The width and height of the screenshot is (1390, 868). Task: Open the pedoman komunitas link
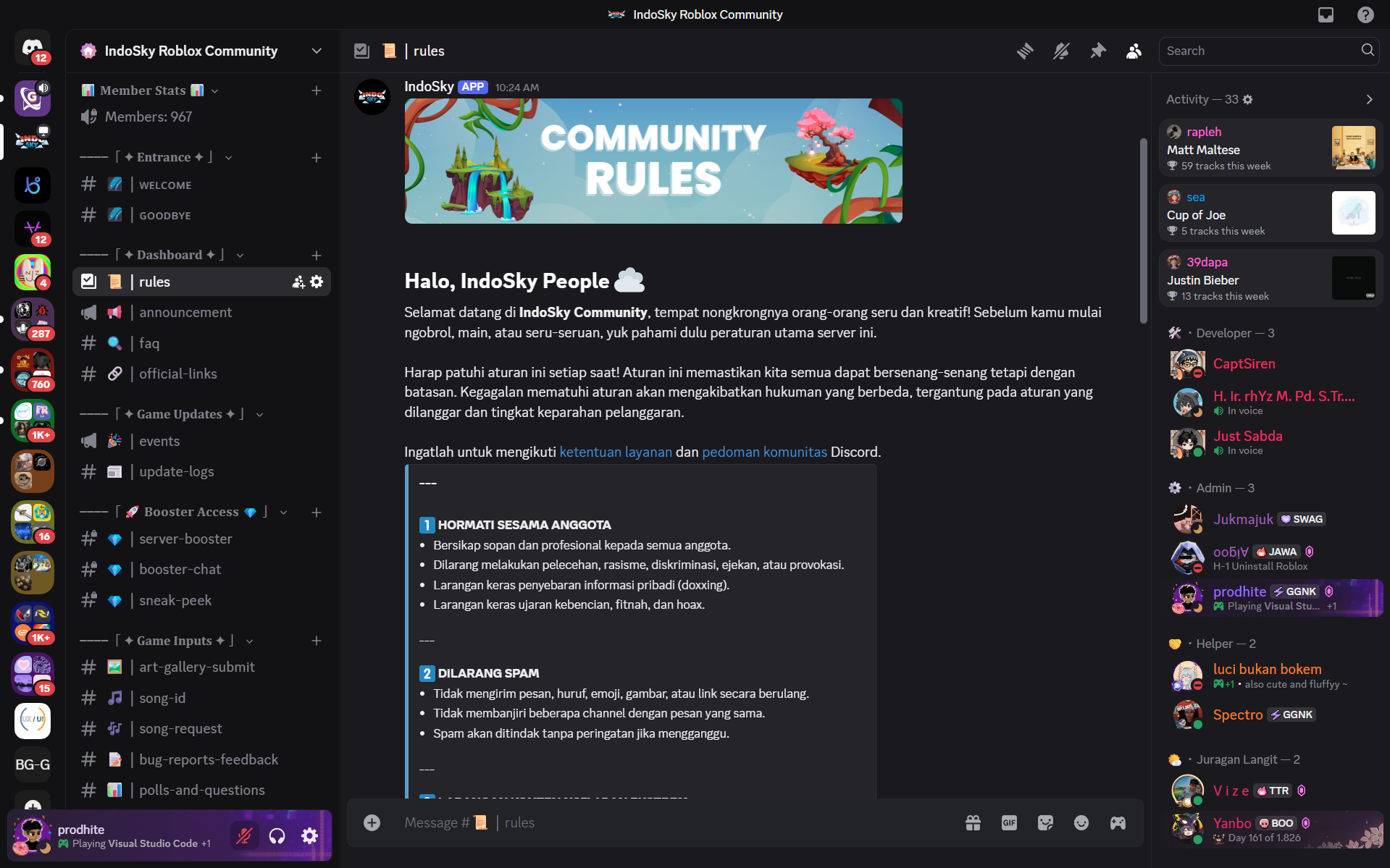coord(764,452)
